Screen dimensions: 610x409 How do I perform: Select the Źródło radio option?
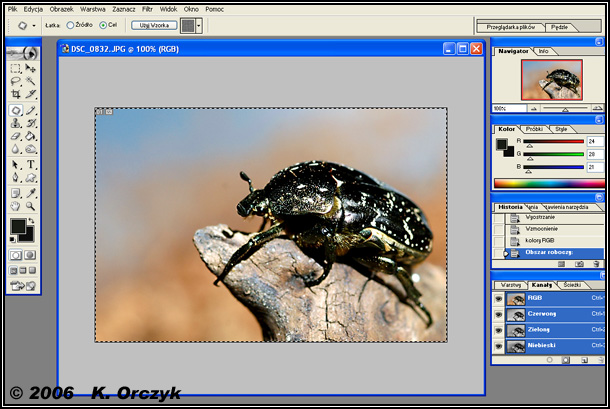pyautogui.click(x=69, y=25)
